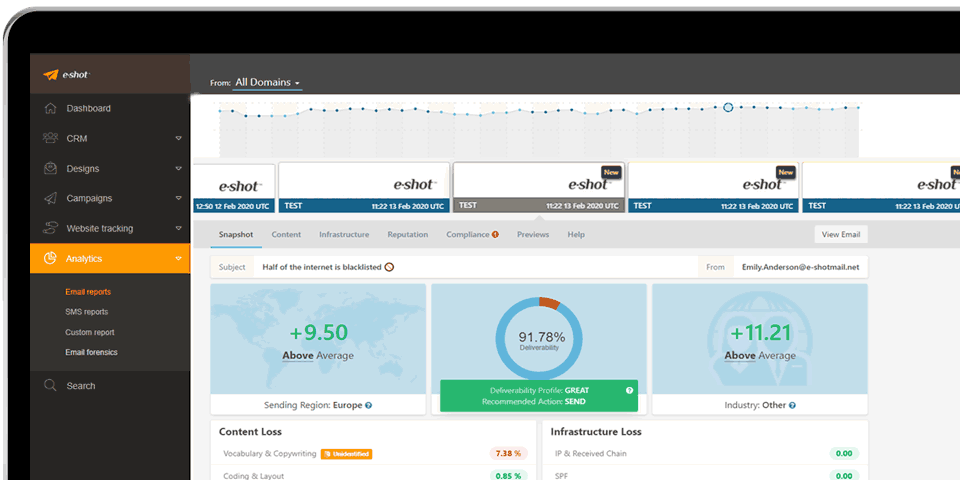The width and height of the screenshot is (960, 480).
Task: Click the IP & Received Chain 0.00 value
Action: (844, 454)
